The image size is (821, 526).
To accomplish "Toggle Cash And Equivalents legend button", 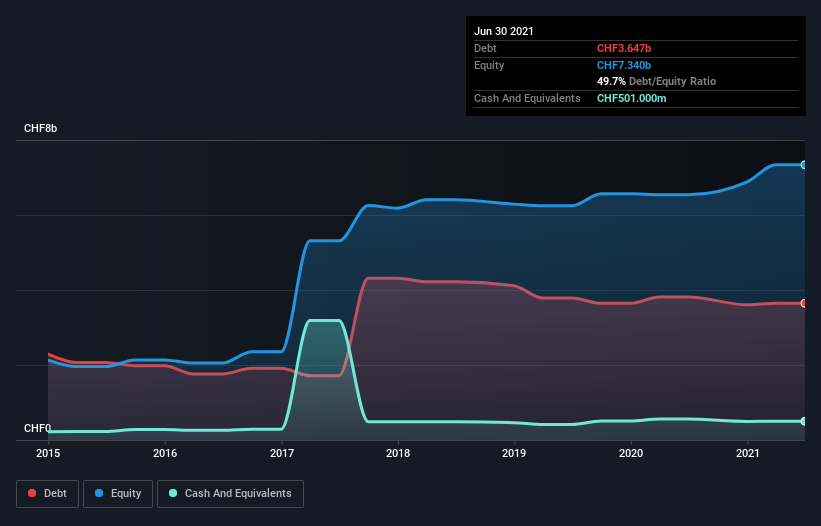I will pos(230,494).
